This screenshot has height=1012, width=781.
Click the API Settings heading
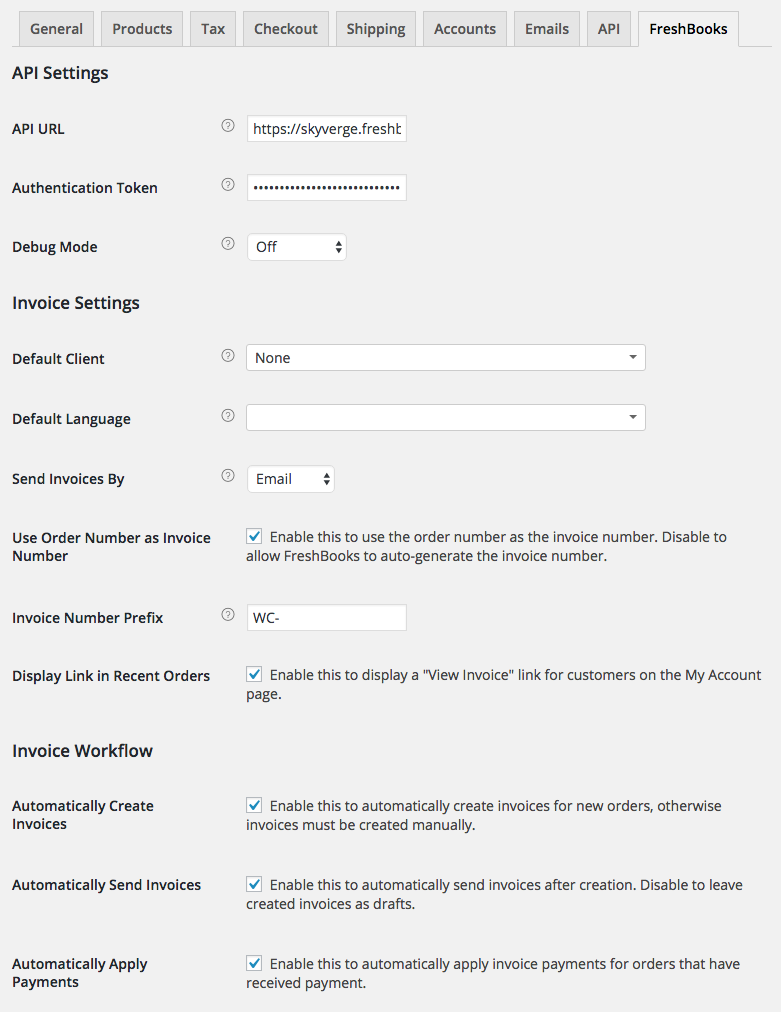(x=60, y=73)
